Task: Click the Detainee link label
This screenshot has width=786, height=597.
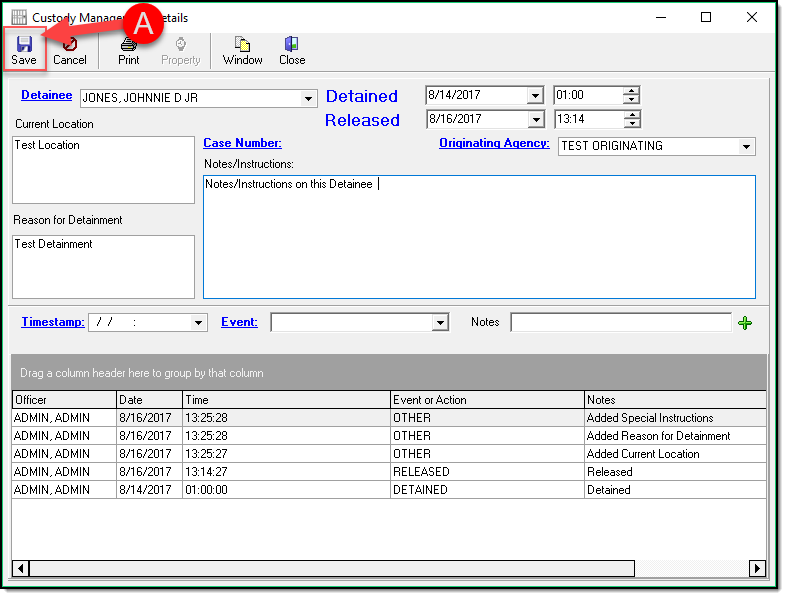Action: click(x=46, y=96)
